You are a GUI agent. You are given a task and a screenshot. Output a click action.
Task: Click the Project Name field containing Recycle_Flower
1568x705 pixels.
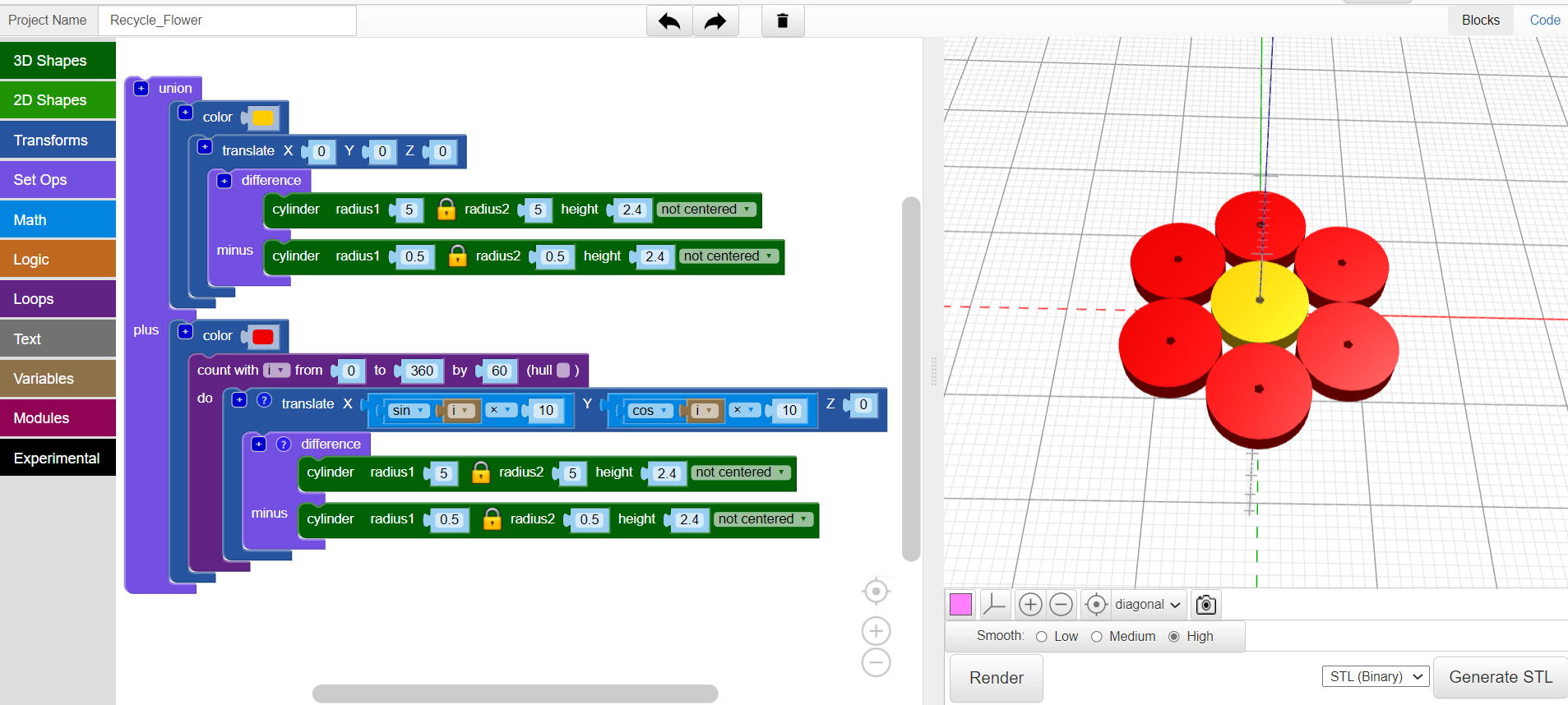tap(227, 21)
